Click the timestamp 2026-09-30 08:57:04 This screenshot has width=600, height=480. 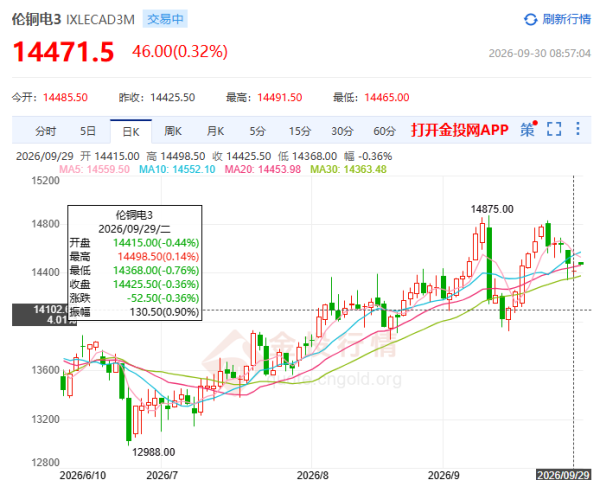(x=540, y=53)
